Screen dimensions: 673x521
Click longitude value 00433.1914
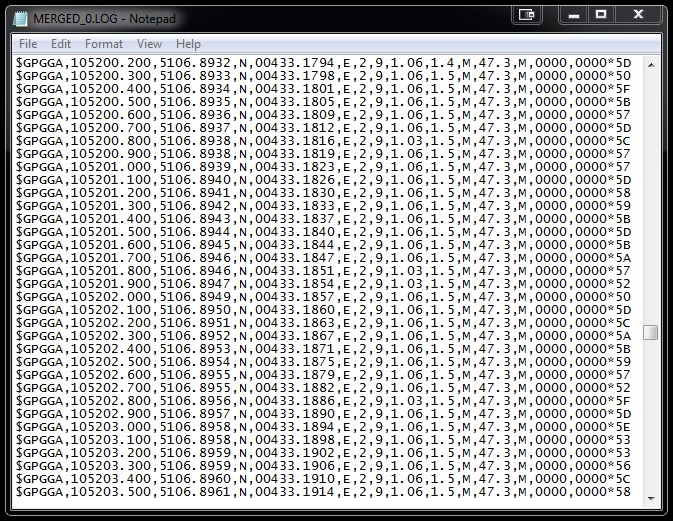click(x=295, y=492)
